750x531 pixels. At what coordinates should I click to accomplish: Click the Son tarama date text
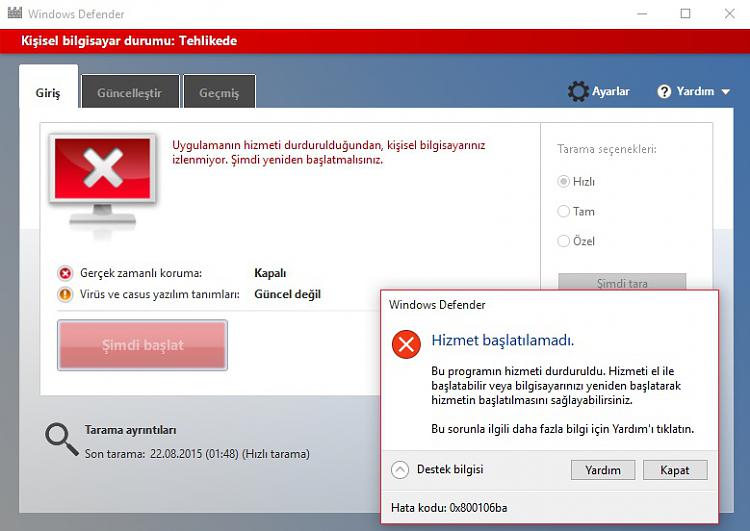[197, 454]
